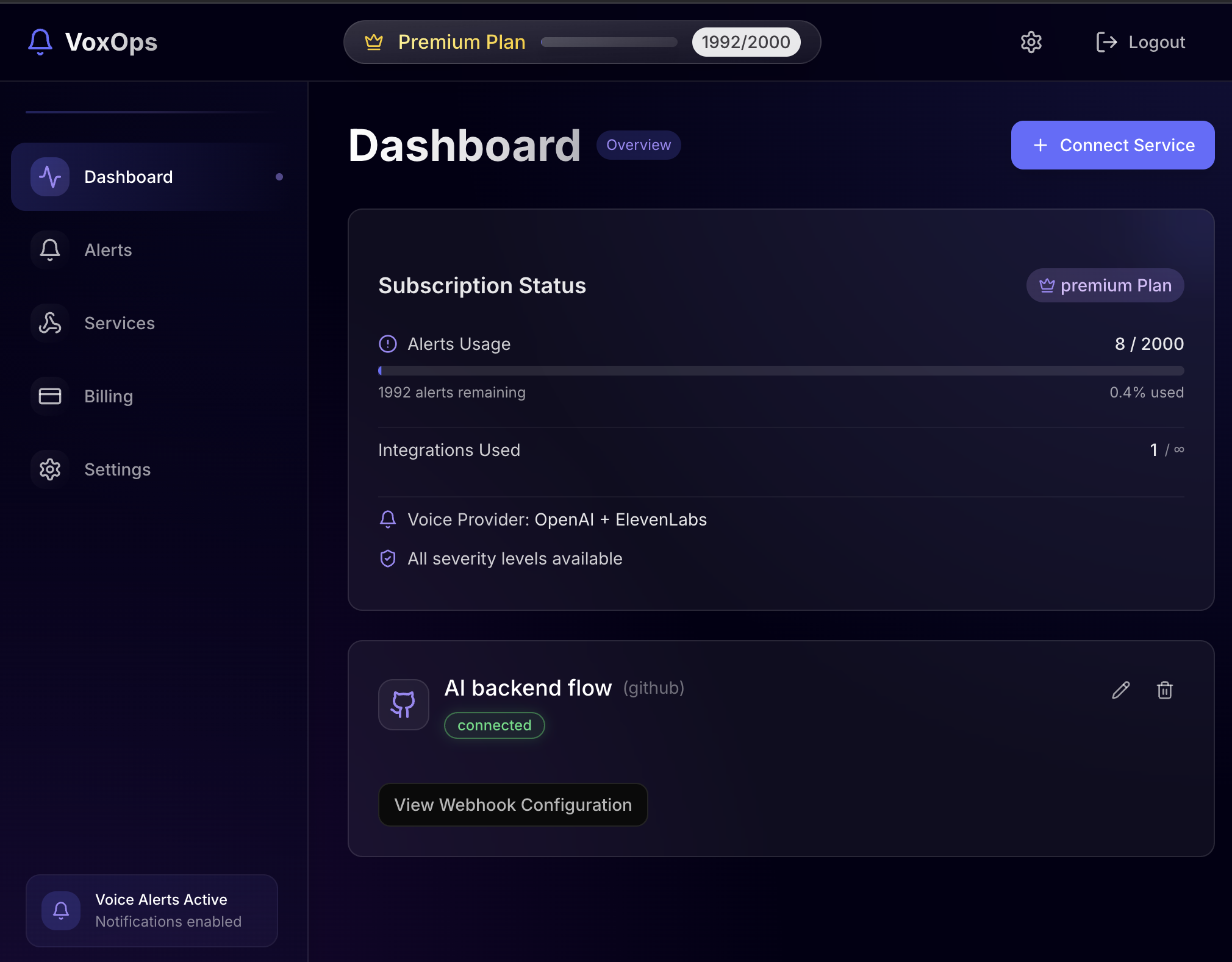Click the Alerts Usage progress bar
This screenshot has height=962, width=1232.
click(x=781, y=371)
